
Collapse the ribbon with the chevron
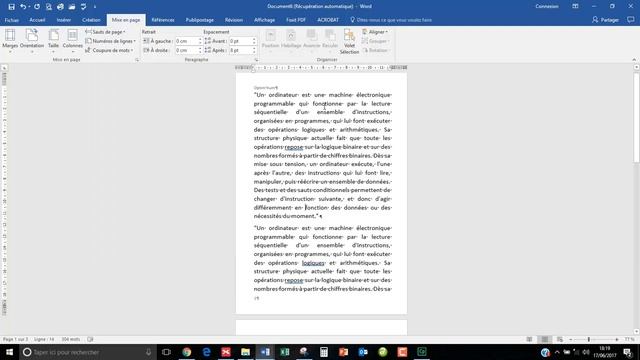634,60
